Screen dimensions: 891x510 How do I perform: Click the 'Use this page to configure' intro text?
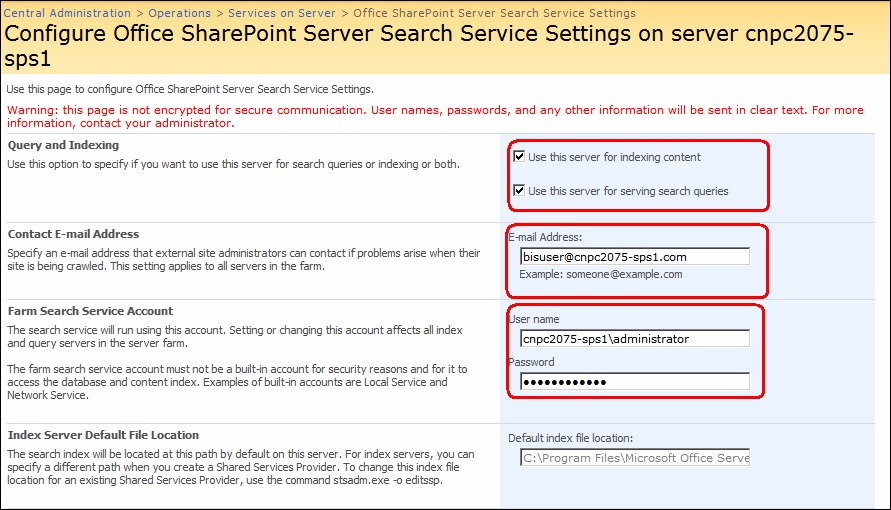tap(190, 89)
